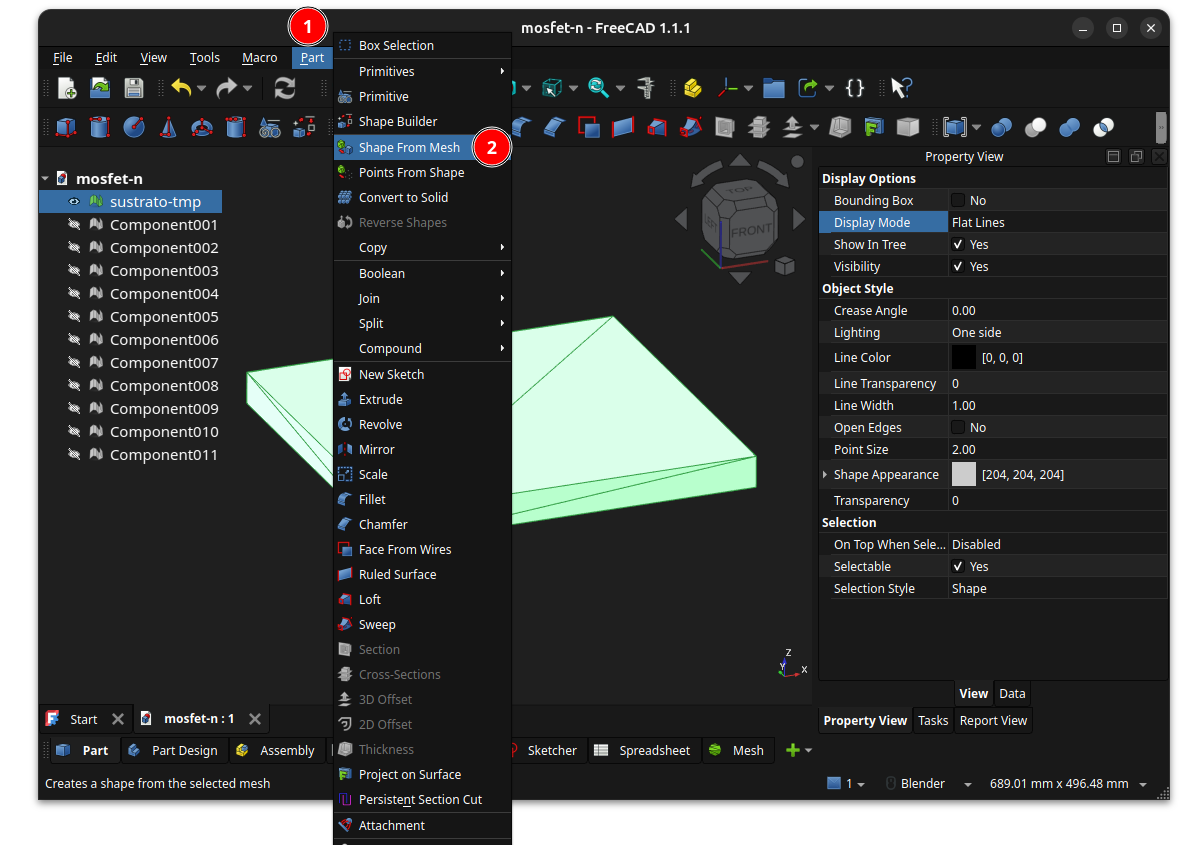Click the Display Mode Flat Lines value

[x=1057, y=223]
